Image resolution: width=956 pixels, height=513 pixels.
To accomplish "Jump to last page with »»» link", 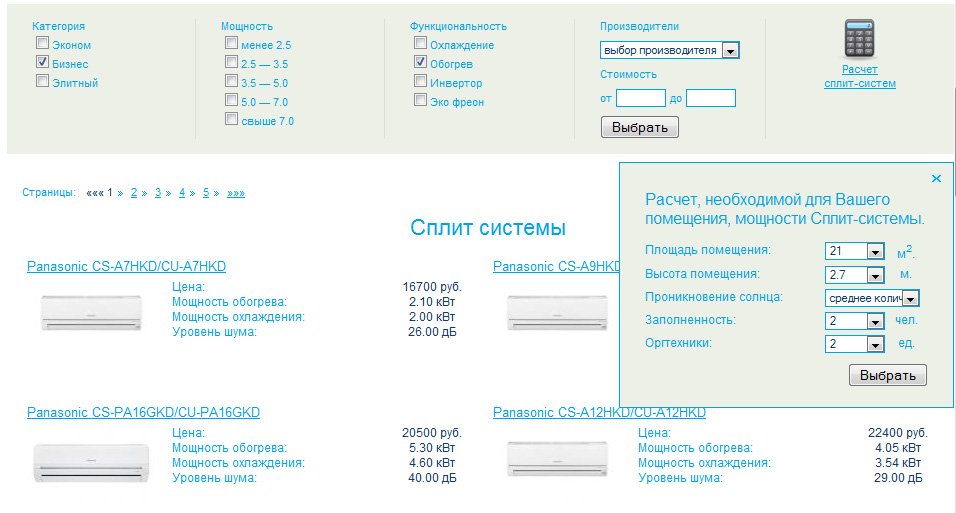I will (236, 193).
